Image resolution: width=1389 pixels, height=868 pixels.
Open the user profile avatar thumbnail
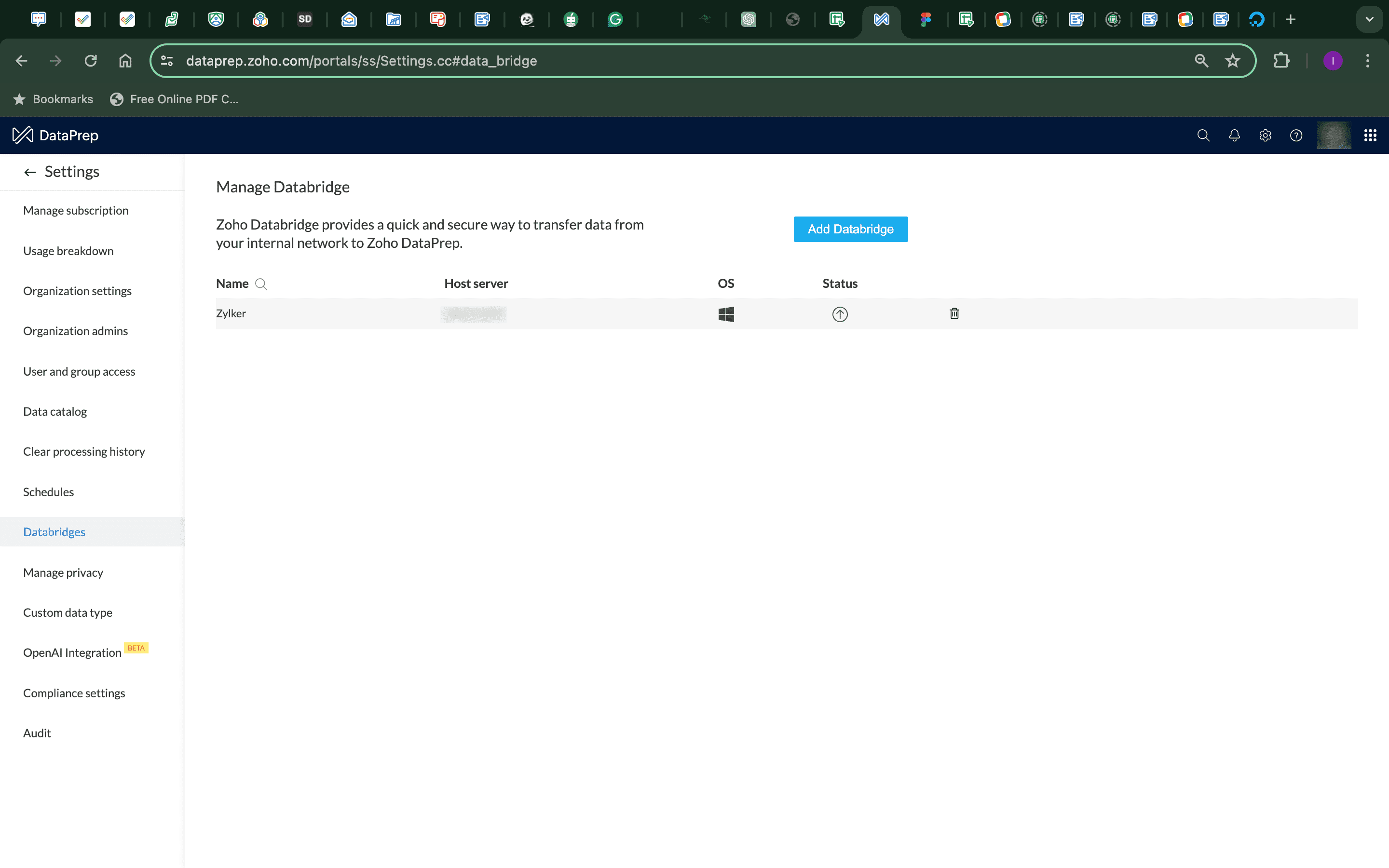tap(1334, 136)
